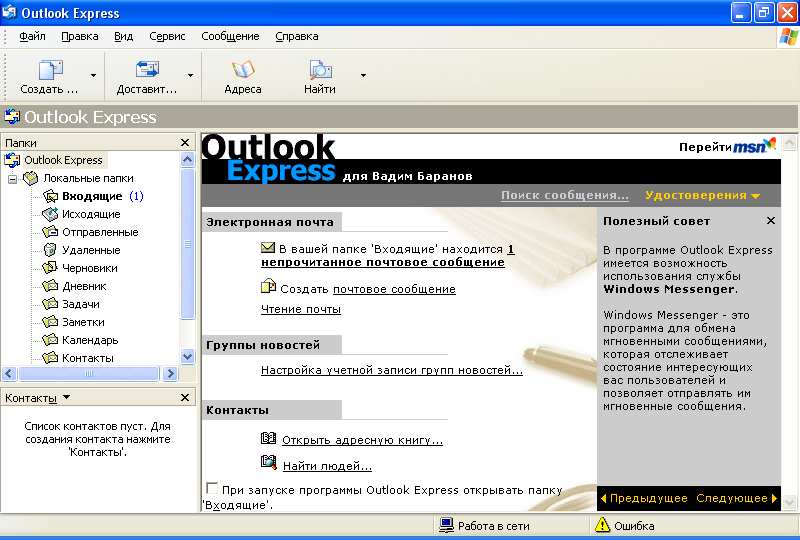Open the Найти button dropdown arrow
Viewport: 800px width, 540px height.
363,76
